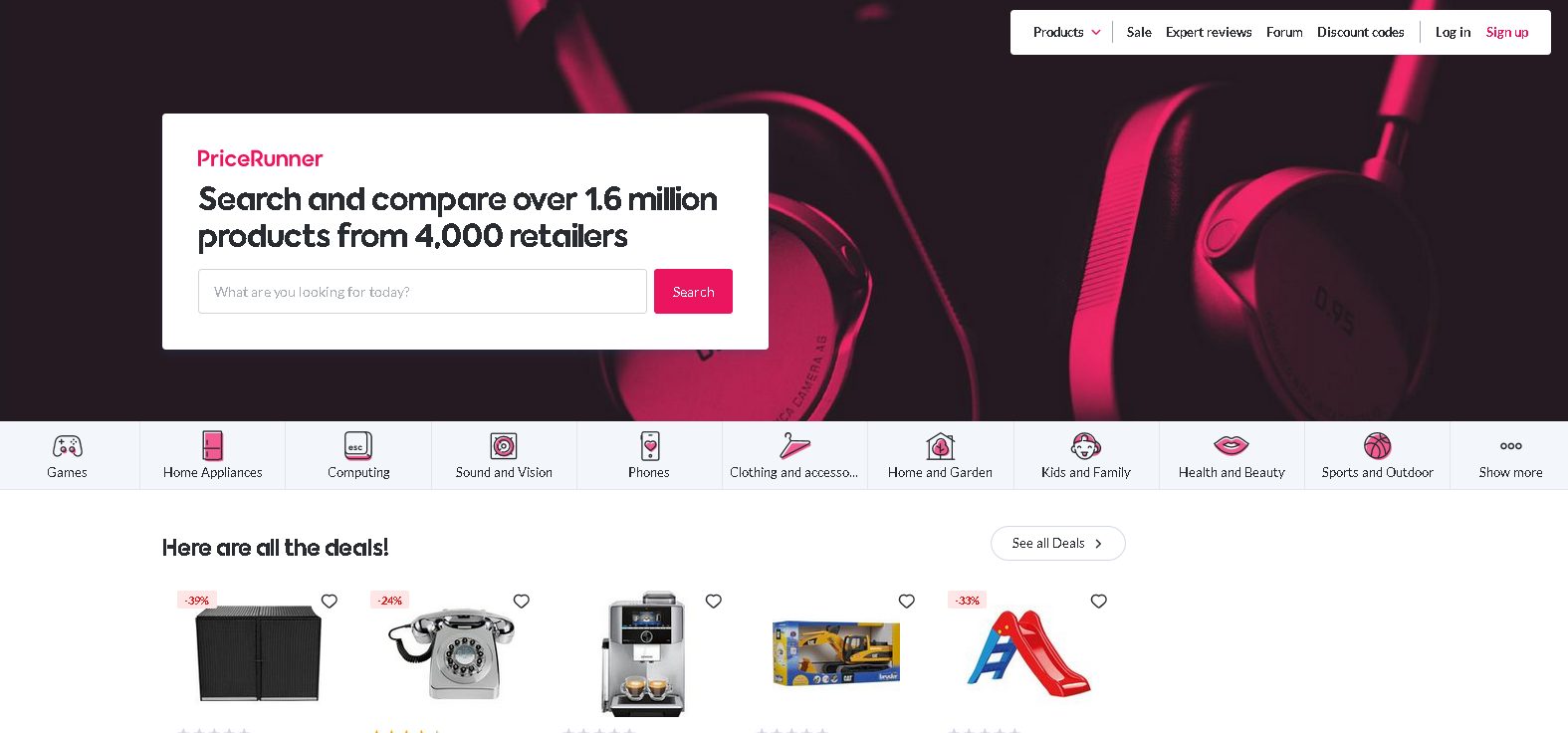The image size is (1568, 733).
Task: Open the Computing category icon
Action: pos(358,445)
